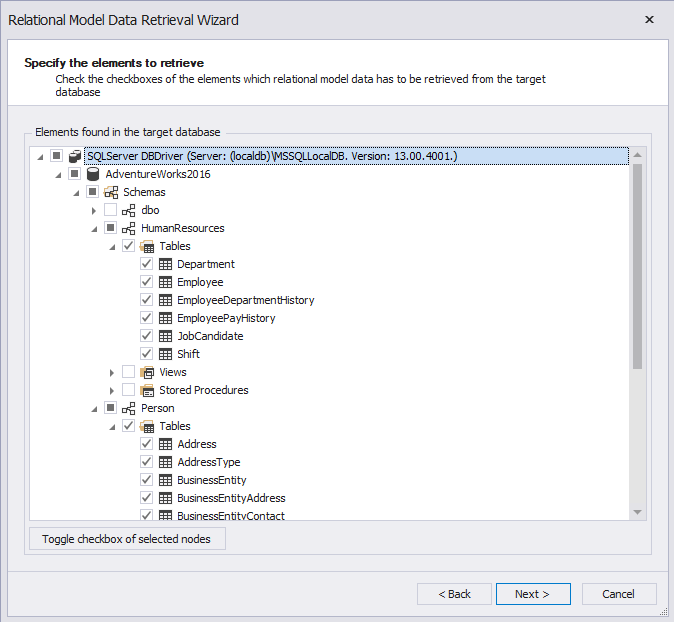
Task: Select the Stored Procedures label
Action: click(204, 390)
